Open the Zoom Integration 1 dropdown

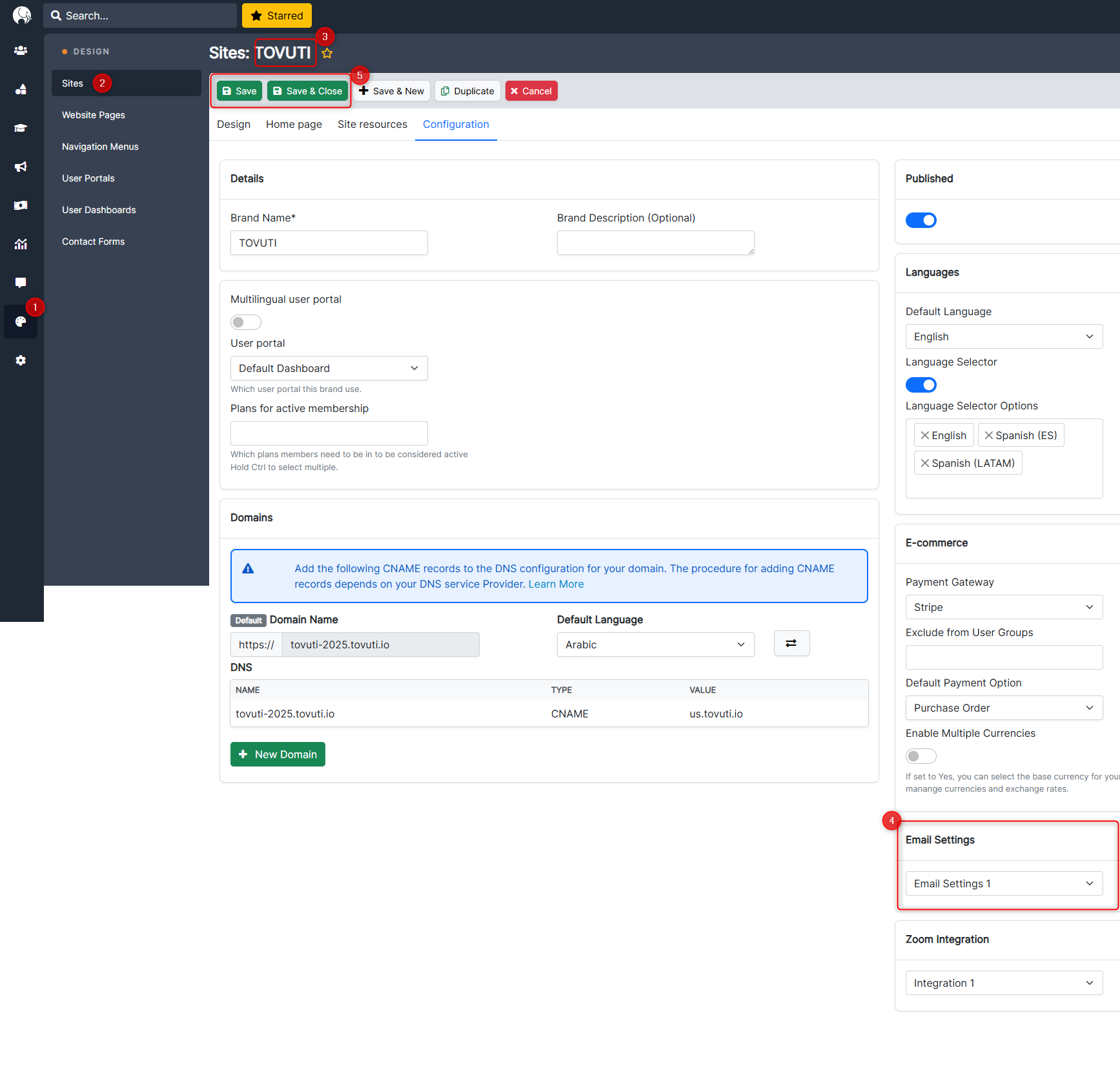click(1004, 983)
